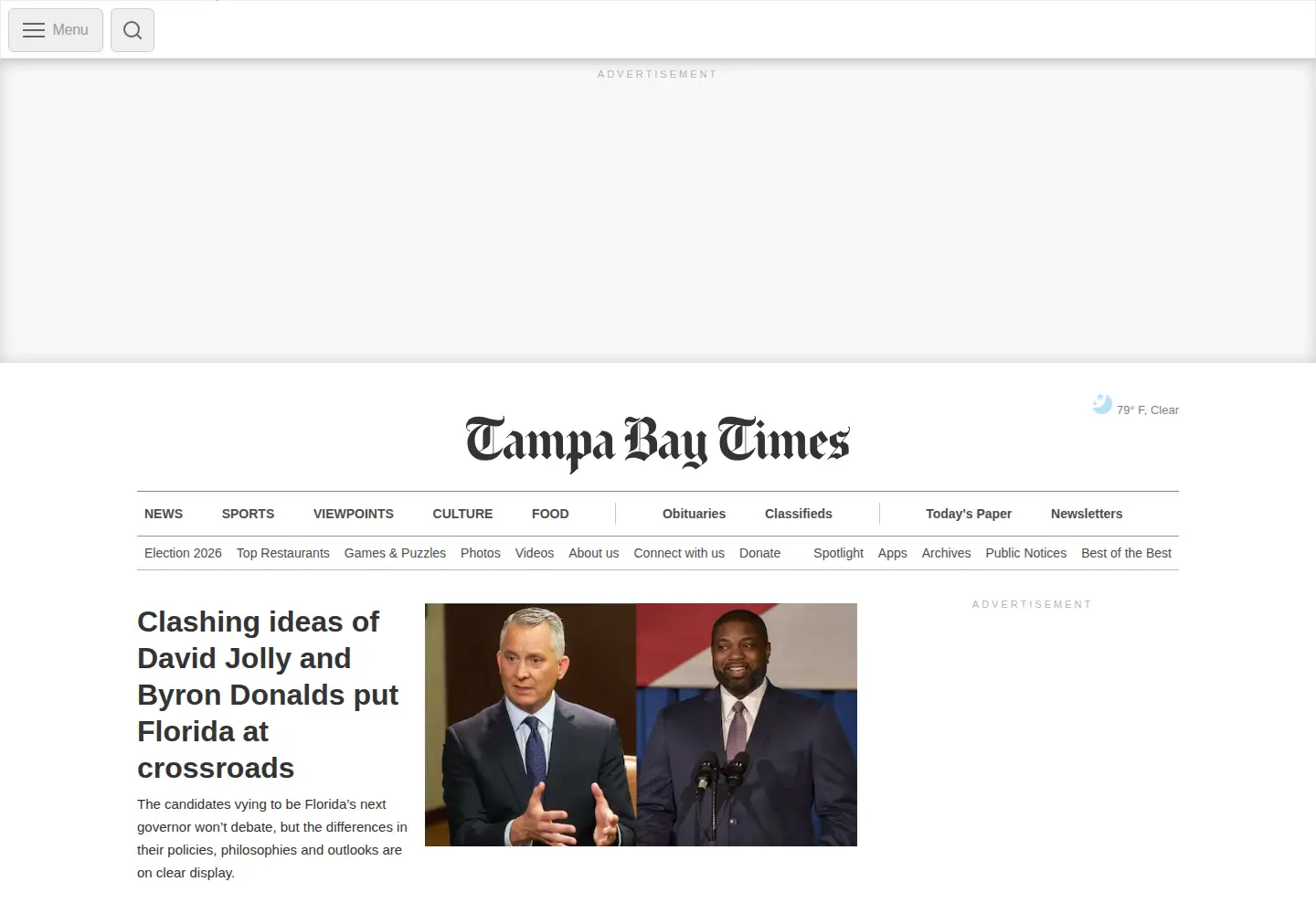Click the Election 2026 link
Screen dimensions: 1316x914
tap(183, 553)
